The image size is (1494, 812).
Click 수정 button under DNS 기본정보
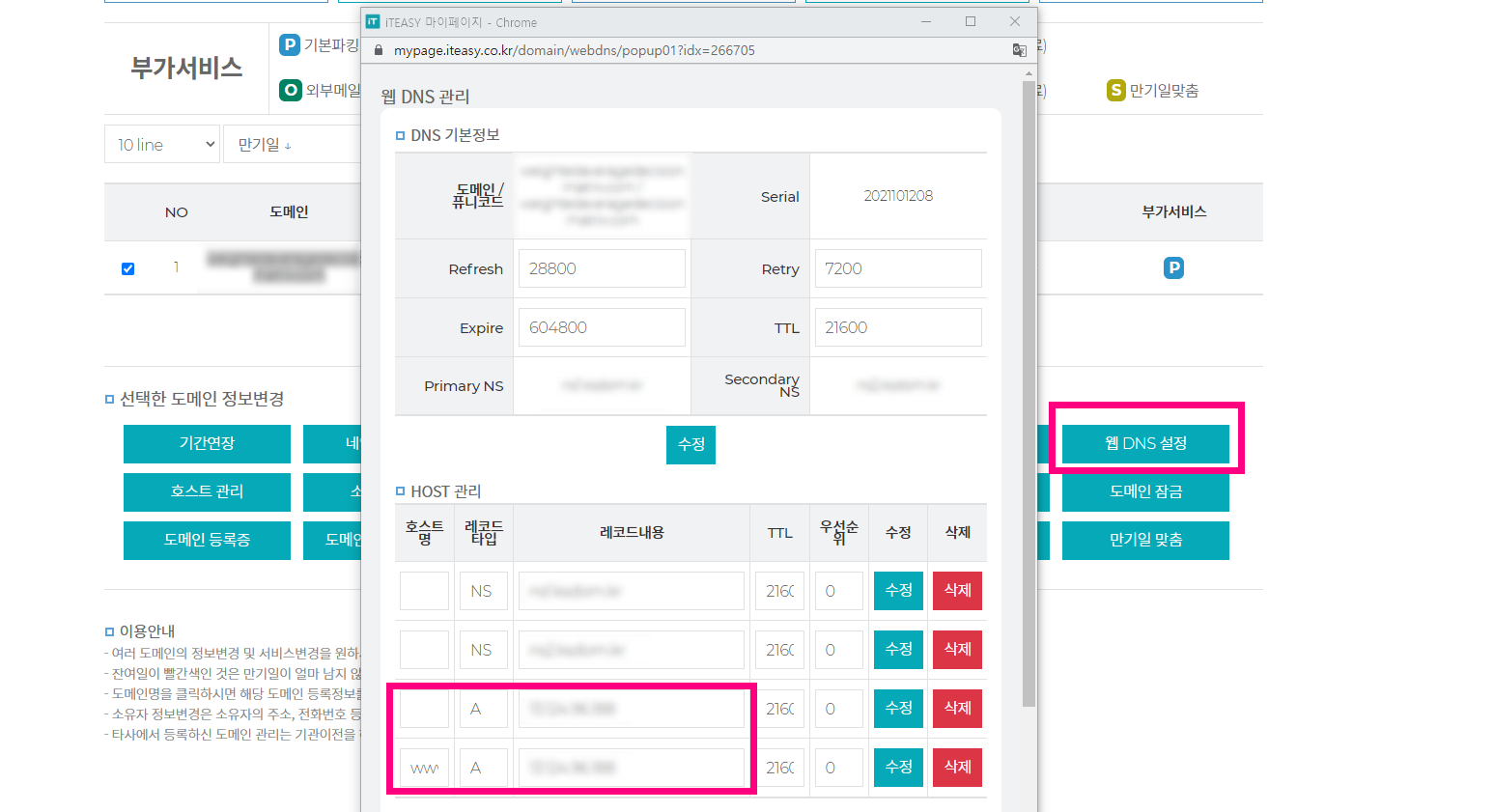(x=691, y=444)
